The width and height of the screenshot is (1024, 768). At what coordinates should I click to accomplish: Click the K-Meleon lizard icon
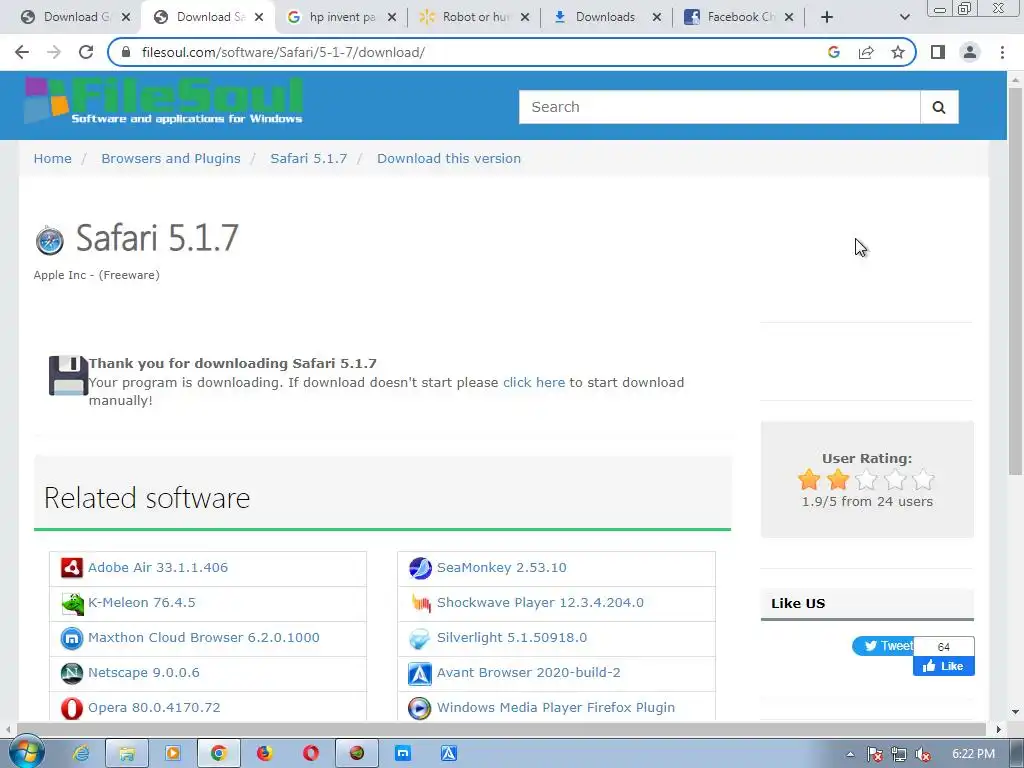coord(72,603)
